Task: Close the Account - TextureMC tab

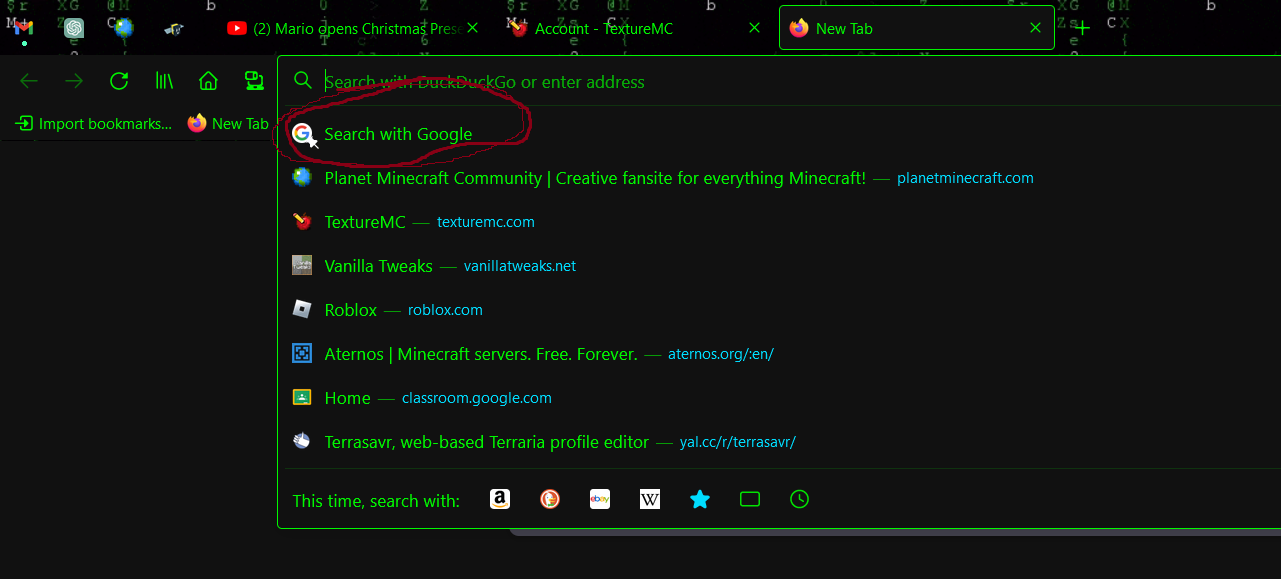Action: [755, 28]
